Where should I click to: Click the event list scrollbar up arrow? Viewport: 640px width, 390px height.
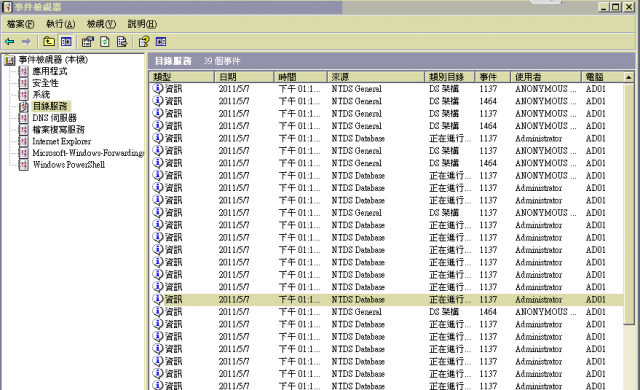click(x=629, y=77)
